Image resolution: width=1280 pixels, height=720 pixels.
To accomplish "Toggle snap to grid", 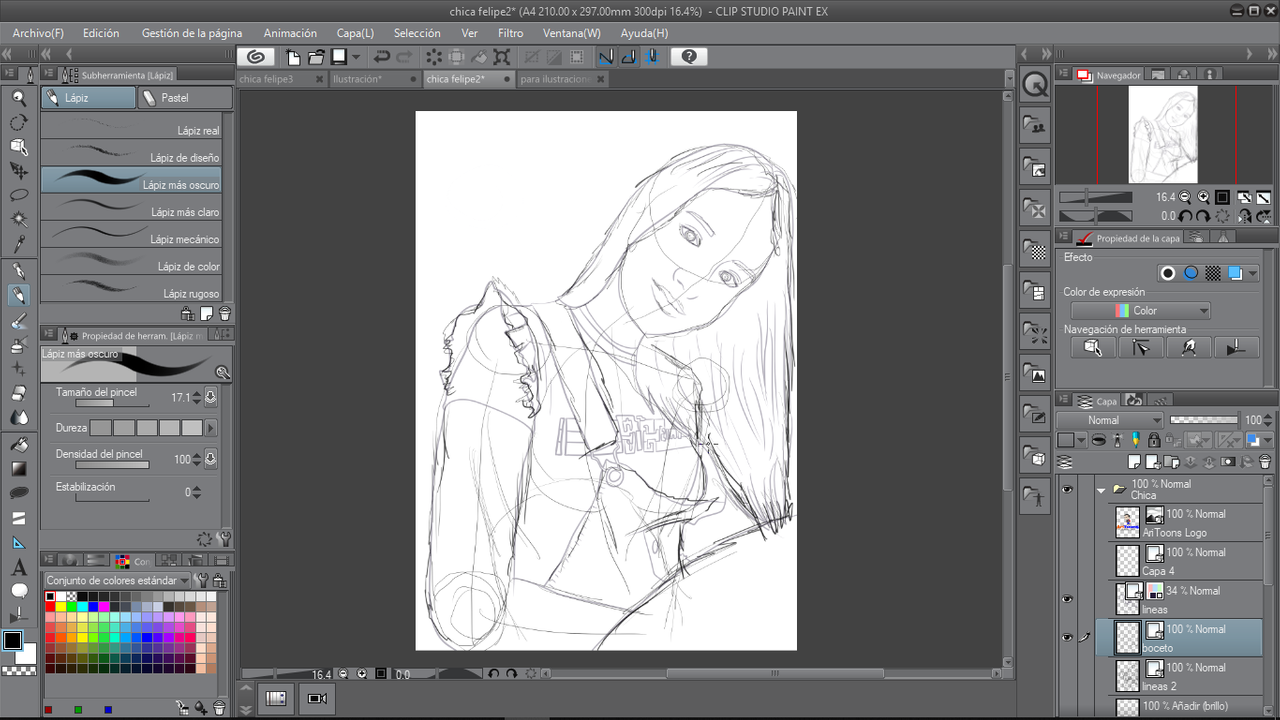I will click(652, 57).
